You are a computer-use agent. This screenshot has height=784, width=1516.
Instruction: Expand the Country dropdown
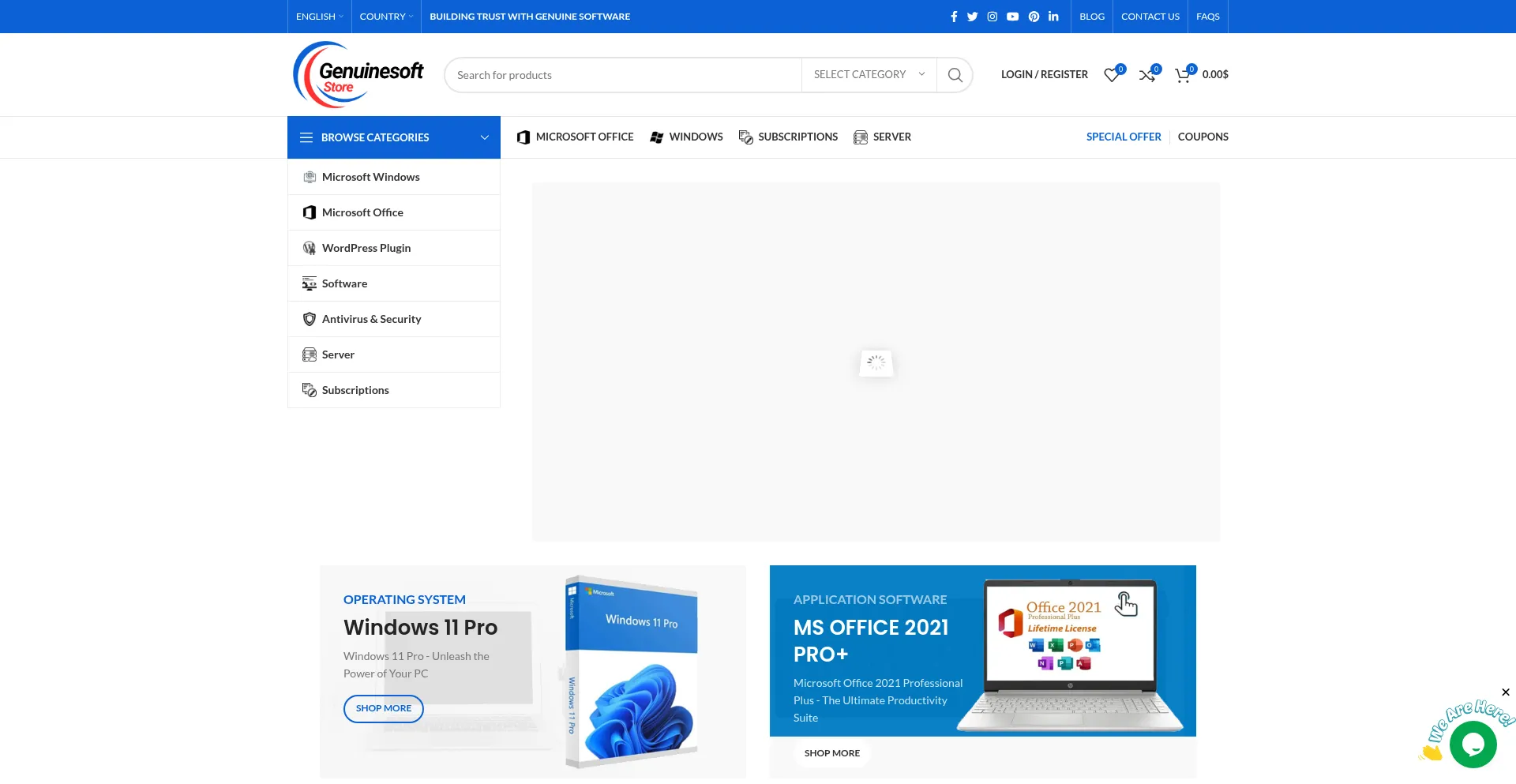click(x=386, y=17)
